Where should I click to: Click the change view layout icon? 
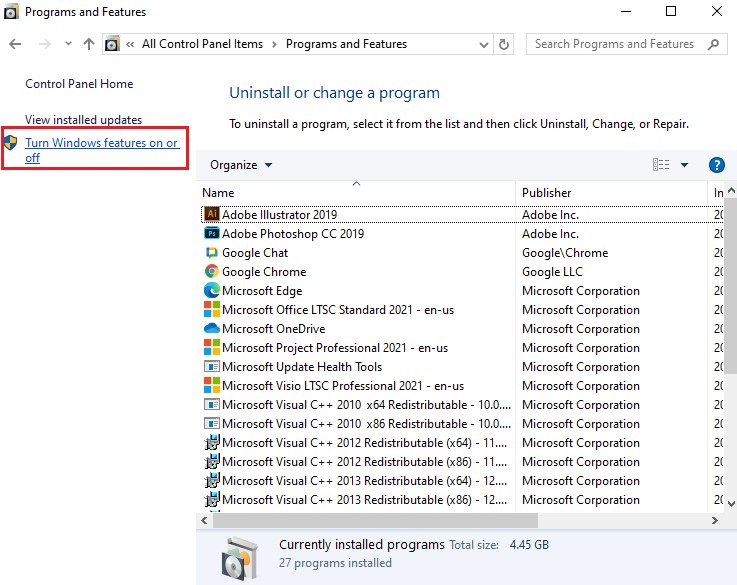pyautogui.click(x=661, y=164)
